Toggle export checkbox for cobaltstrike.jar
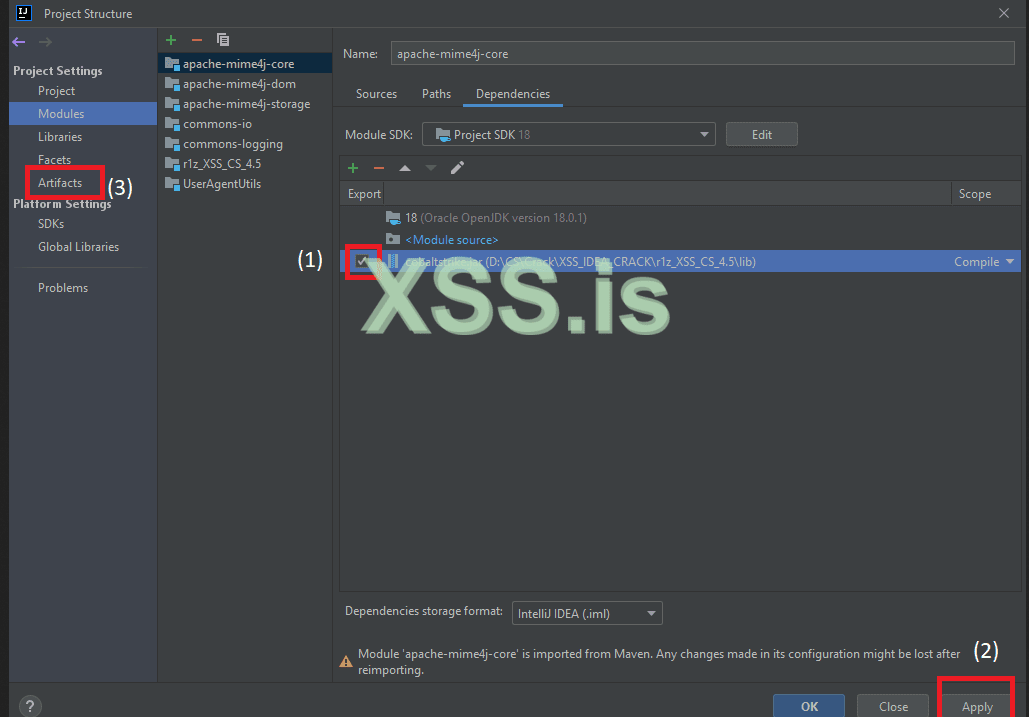Image resolution: width=1029 pixels, height=717 pixels. [x=362, y=261]
